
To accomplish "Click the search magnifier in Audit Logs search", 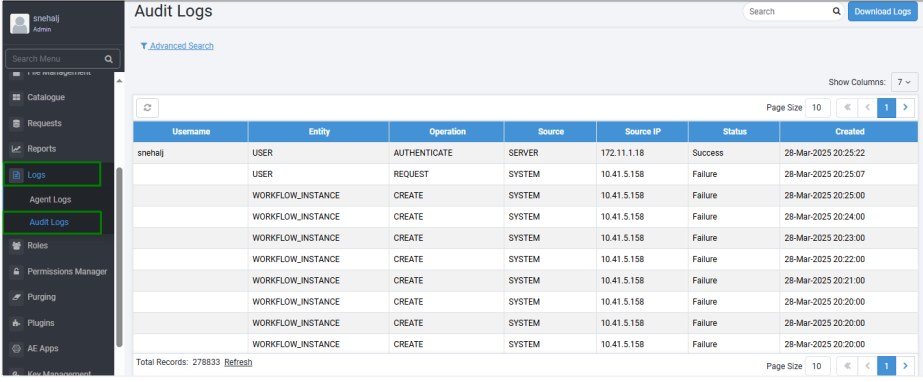I will [836, 11].
